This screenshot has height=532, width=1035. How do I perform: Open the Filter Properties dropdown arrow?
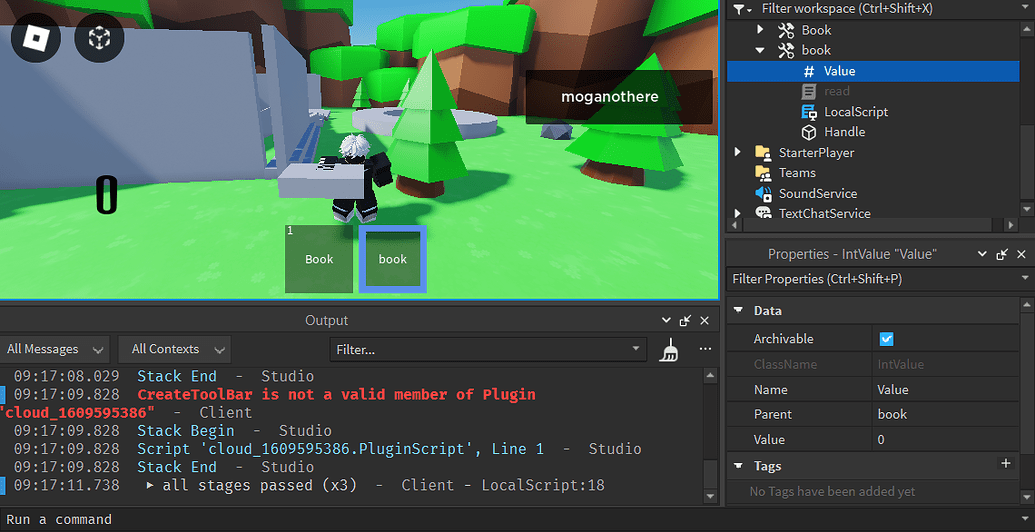(1025, 279)
